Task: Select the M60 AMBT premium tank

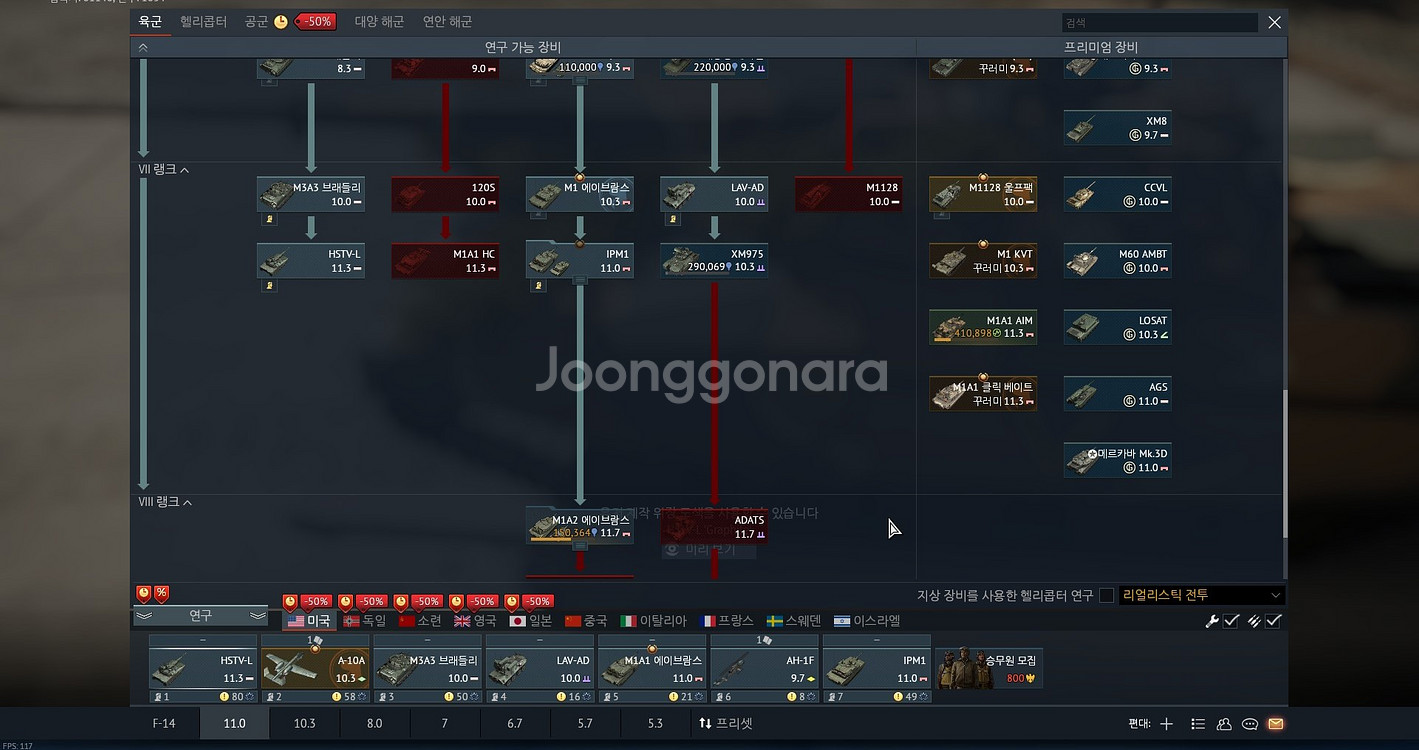Action: pyautogui.click(x=1118, y=261)
